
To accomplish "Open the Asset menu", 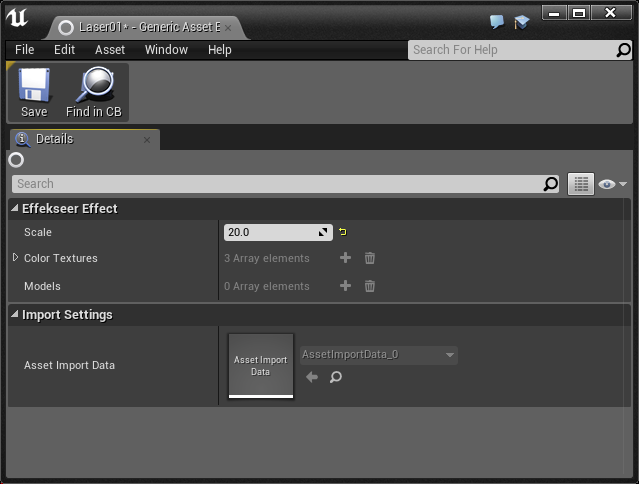I will coord(110,50).
